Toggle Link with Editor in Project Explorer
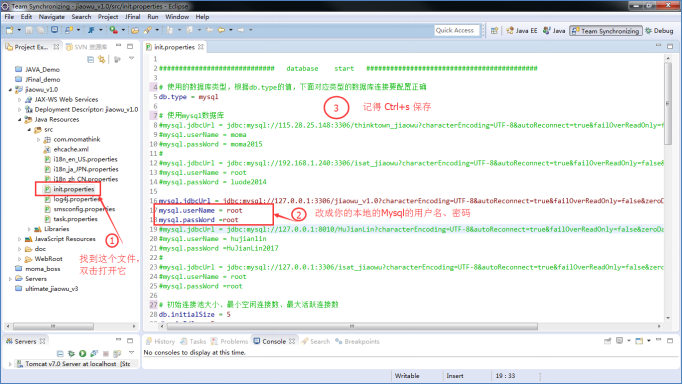Screen dimensions: 683x385 point(102,59)
